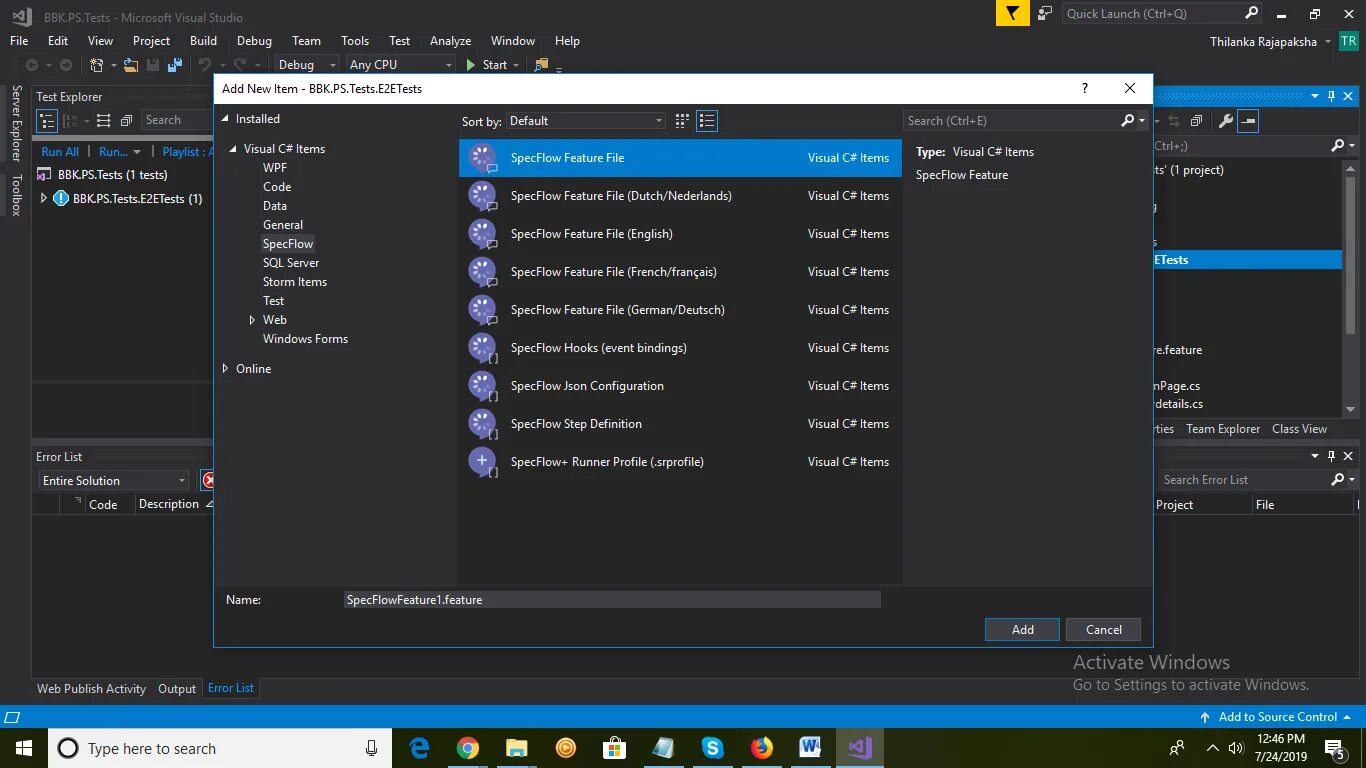This screenshot has width=1366, height=768.
Task: Select the SpecFlow Step Definition template
Action: coord(680,424)
